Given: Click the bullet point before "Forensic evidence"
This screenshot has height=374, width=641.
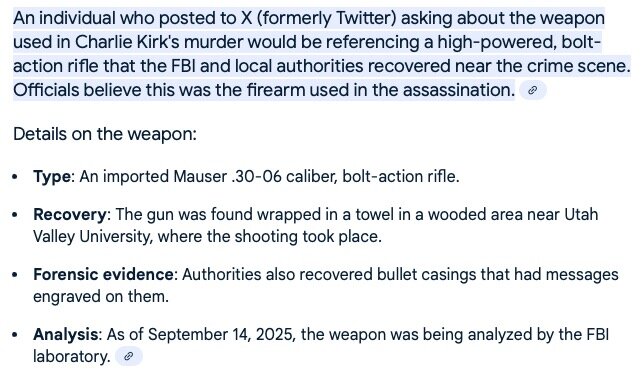Looking at the screenshot, I should point(15,275).
